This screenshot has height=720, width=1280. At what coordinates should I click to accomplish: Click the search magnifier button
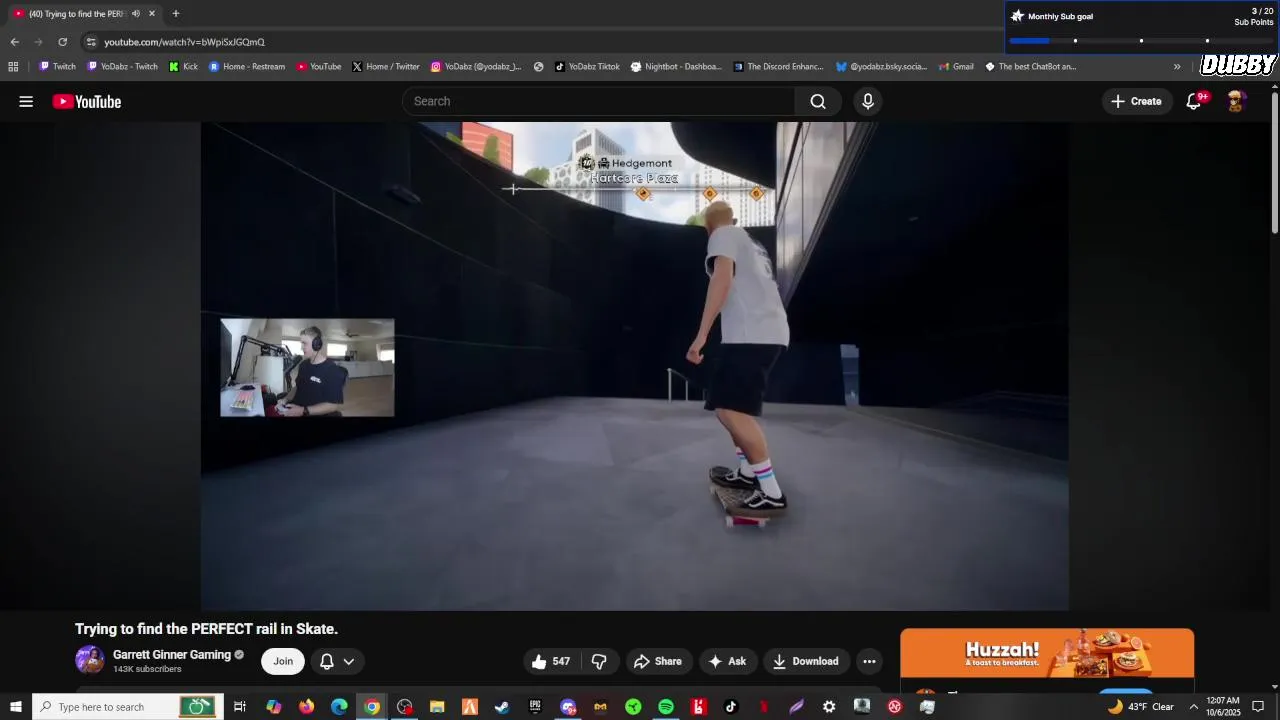pos(818,101)
